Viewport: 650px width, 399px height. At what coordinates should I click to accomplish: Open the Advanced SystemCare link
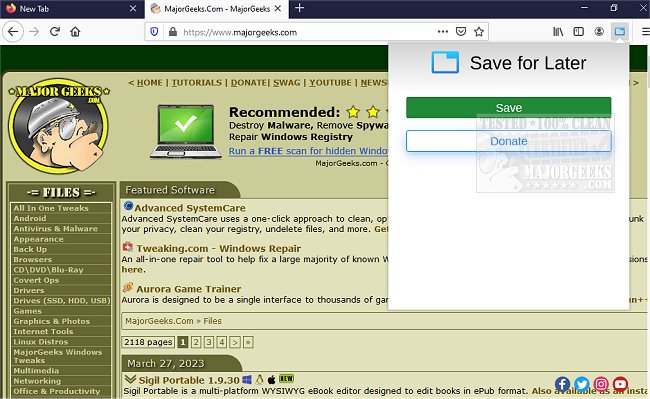click(190, 208)
